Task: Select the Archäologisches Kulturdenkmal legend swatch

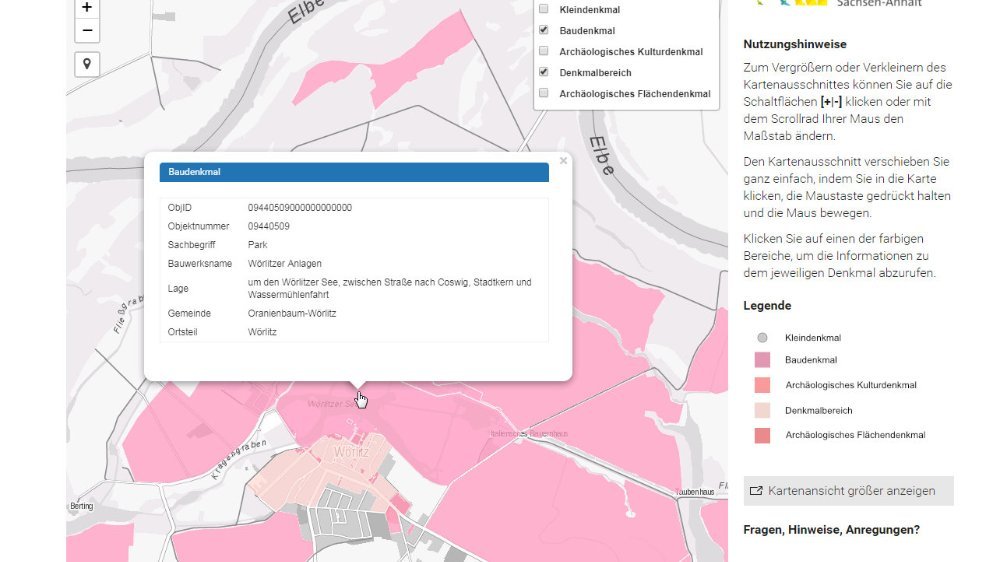Action: 762,385
